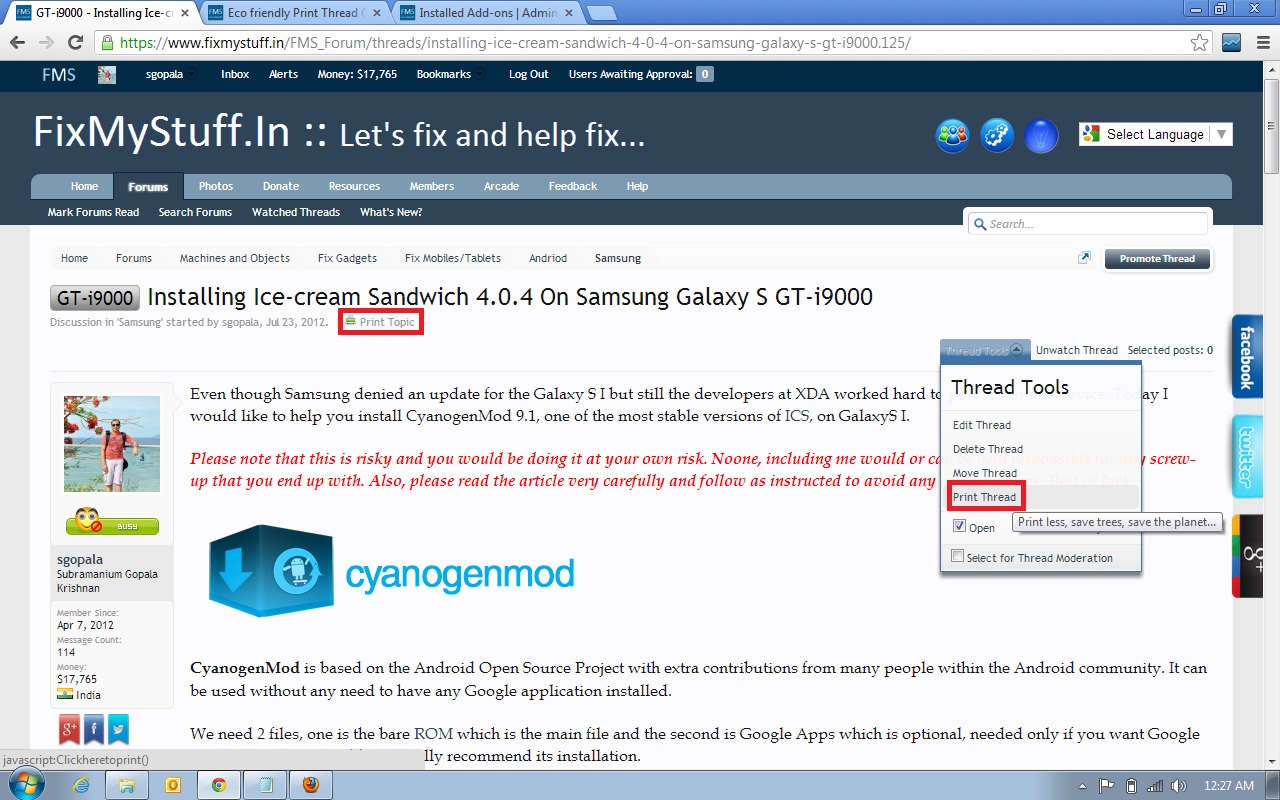Click the red Google+ icon under sgopala's profile
This screenshot has height=800, width=1280.
click(x=69, y=730)
